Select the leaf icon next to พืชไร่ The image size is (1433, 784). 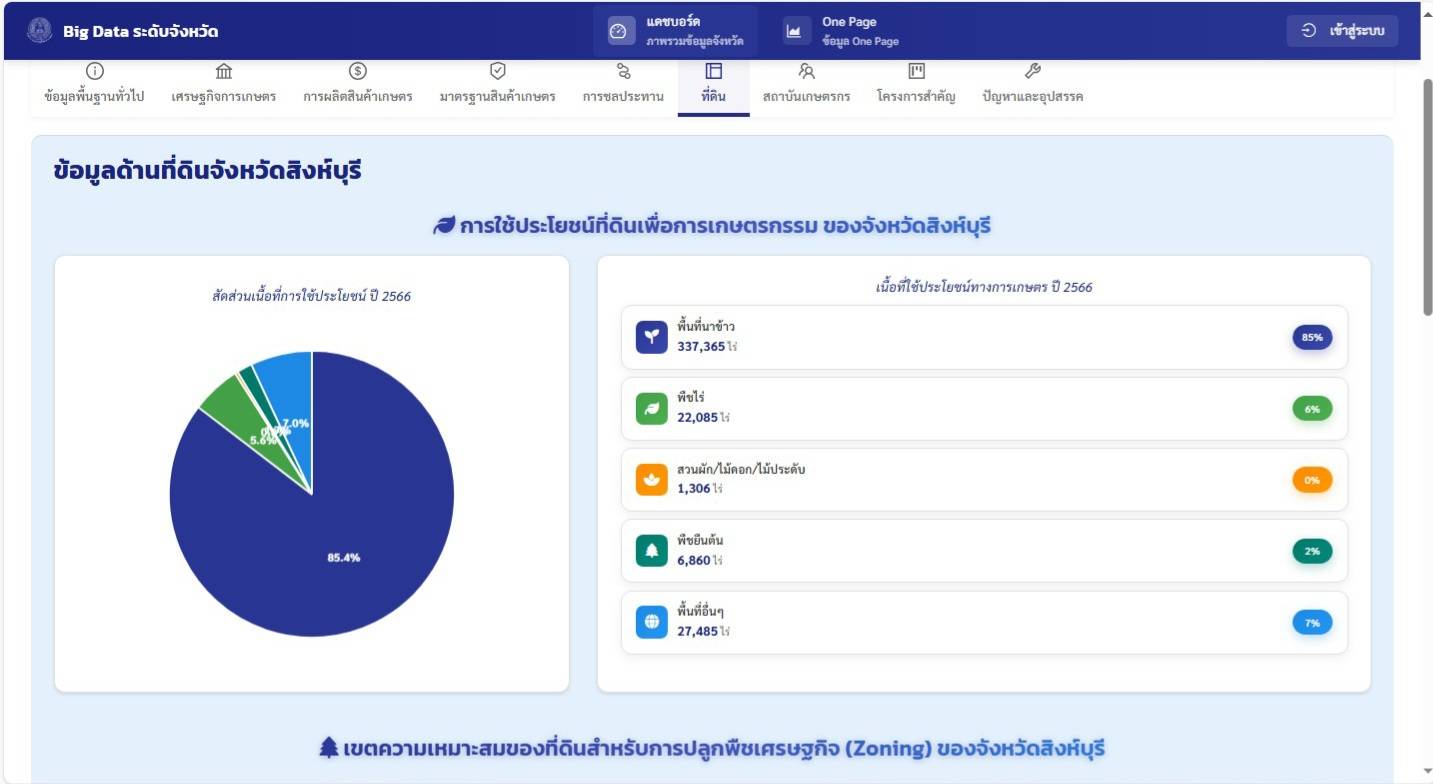(652, 408)
